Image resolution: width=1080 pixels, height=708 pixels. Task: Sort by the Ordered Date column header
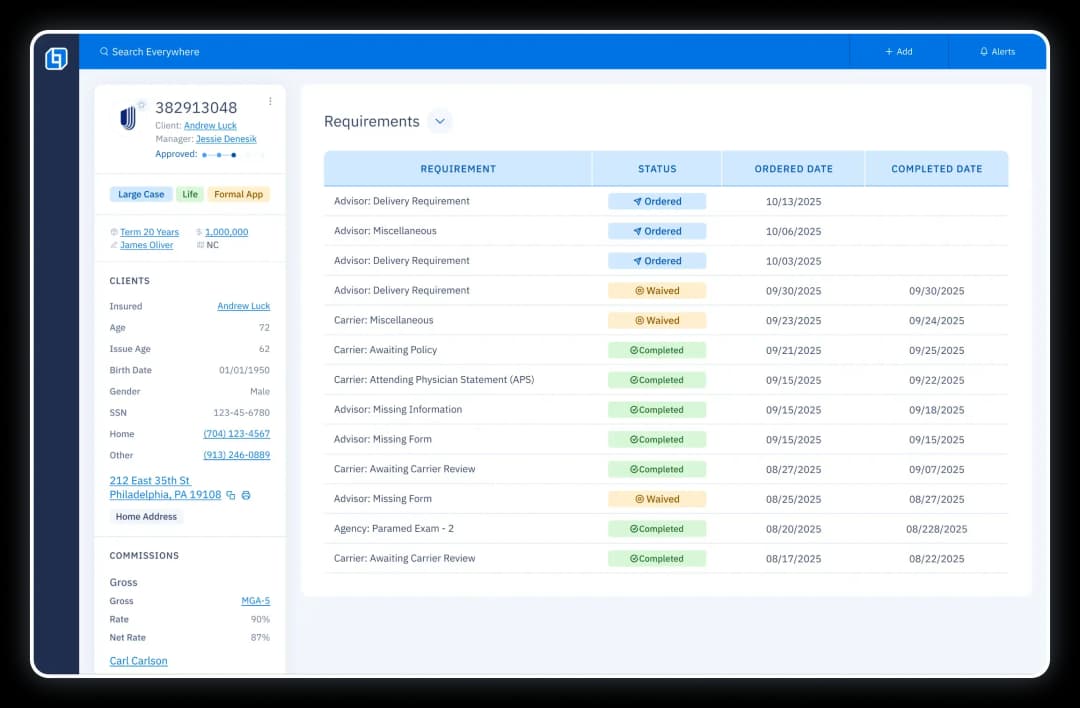point(793,169)
